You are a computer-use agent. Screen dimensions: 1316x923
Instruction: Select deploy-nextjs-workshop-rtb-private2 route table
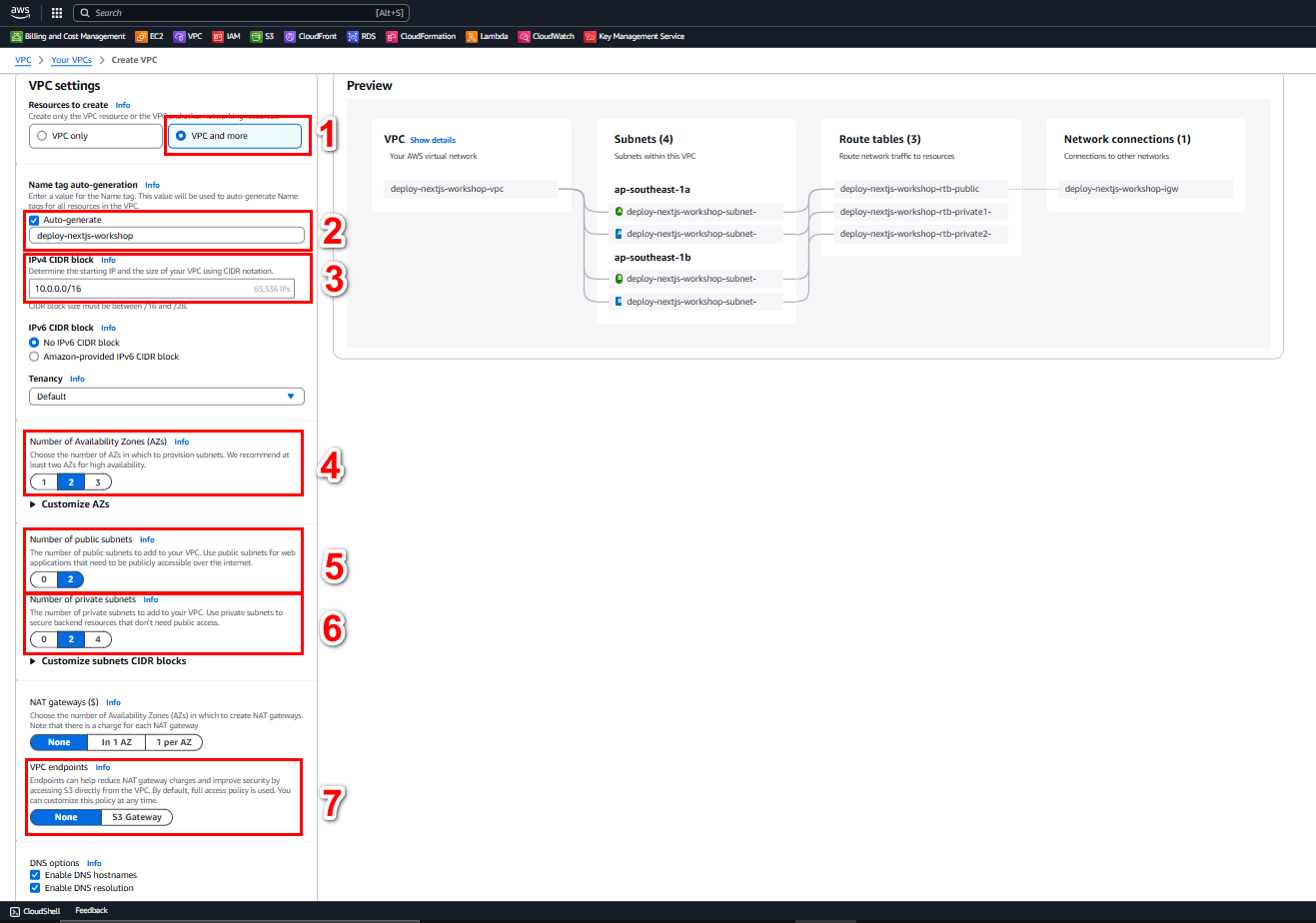pyautogui.click(x=920, y=234)
